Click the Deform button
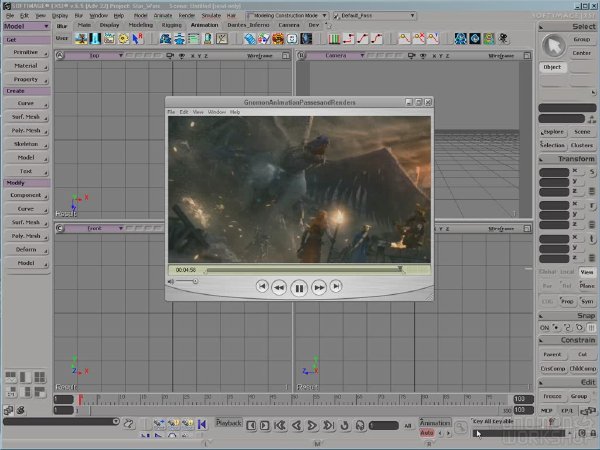The height and width of the screenshot is (450, 600). click(x=26, y=250)
